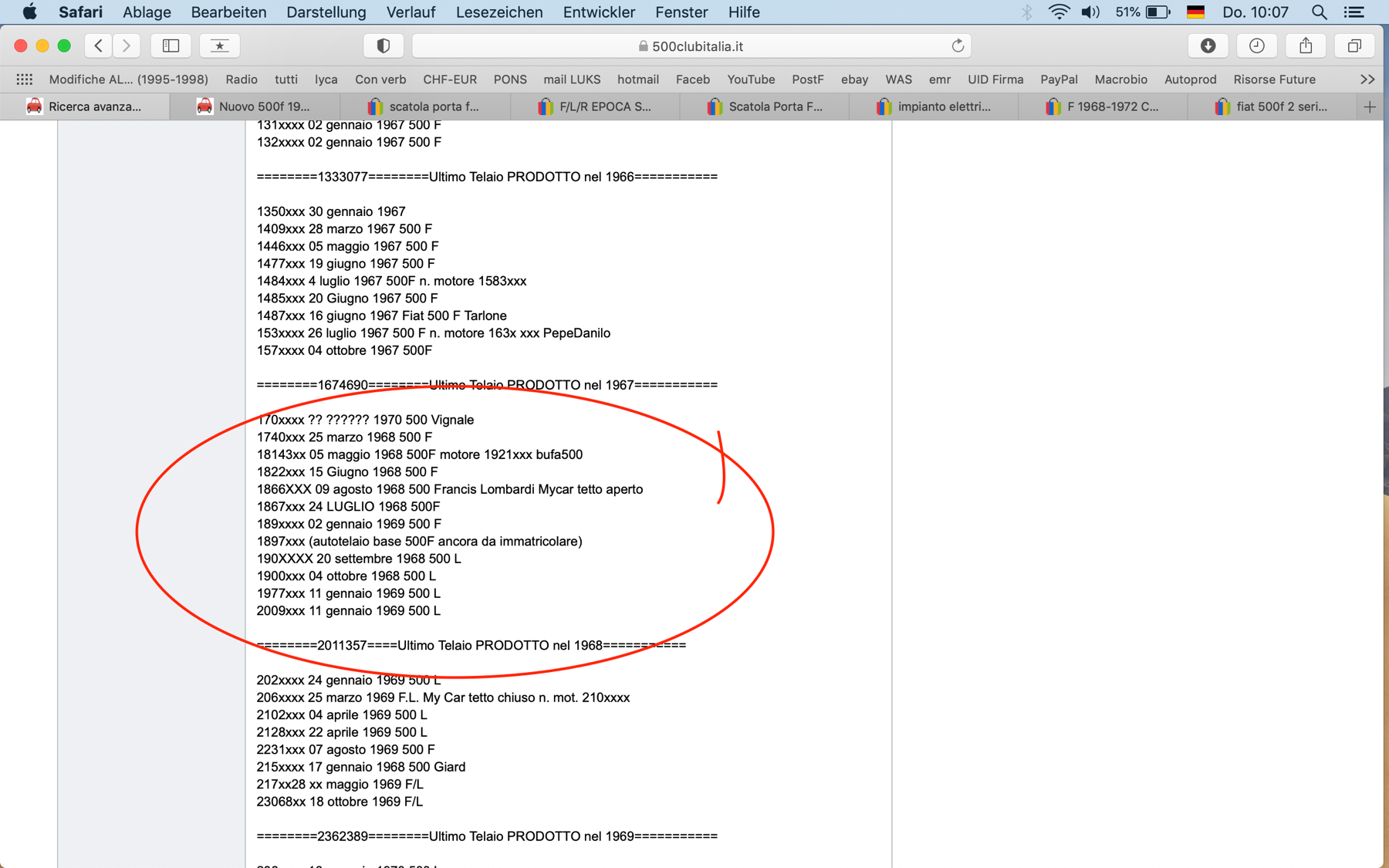Open the UID Firma bookmark

(x=995, y=79)
